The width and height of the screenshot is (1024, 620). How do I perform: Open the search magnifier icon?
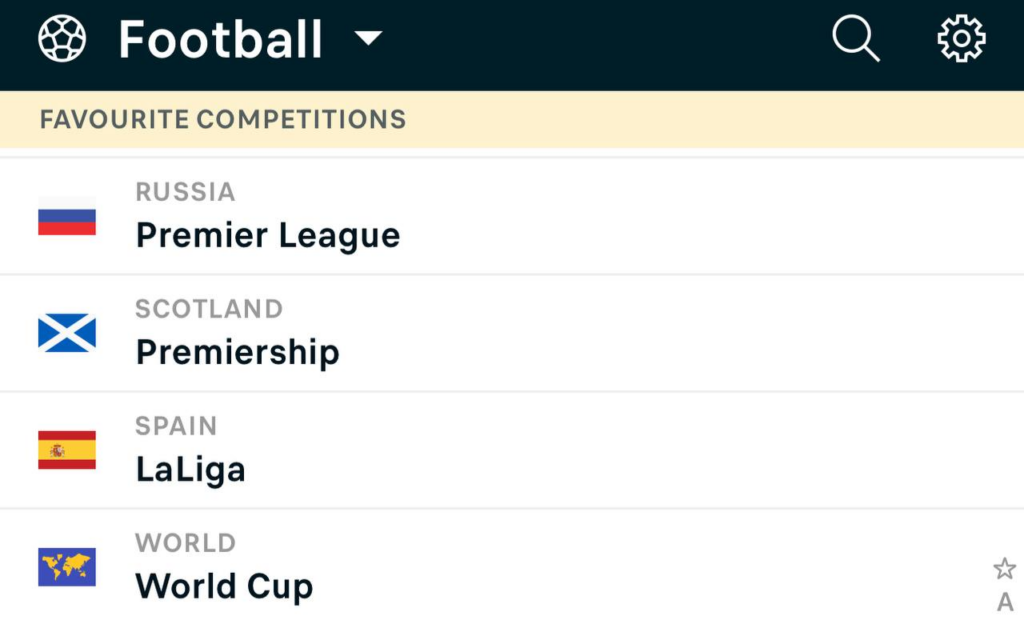[856, 39]
